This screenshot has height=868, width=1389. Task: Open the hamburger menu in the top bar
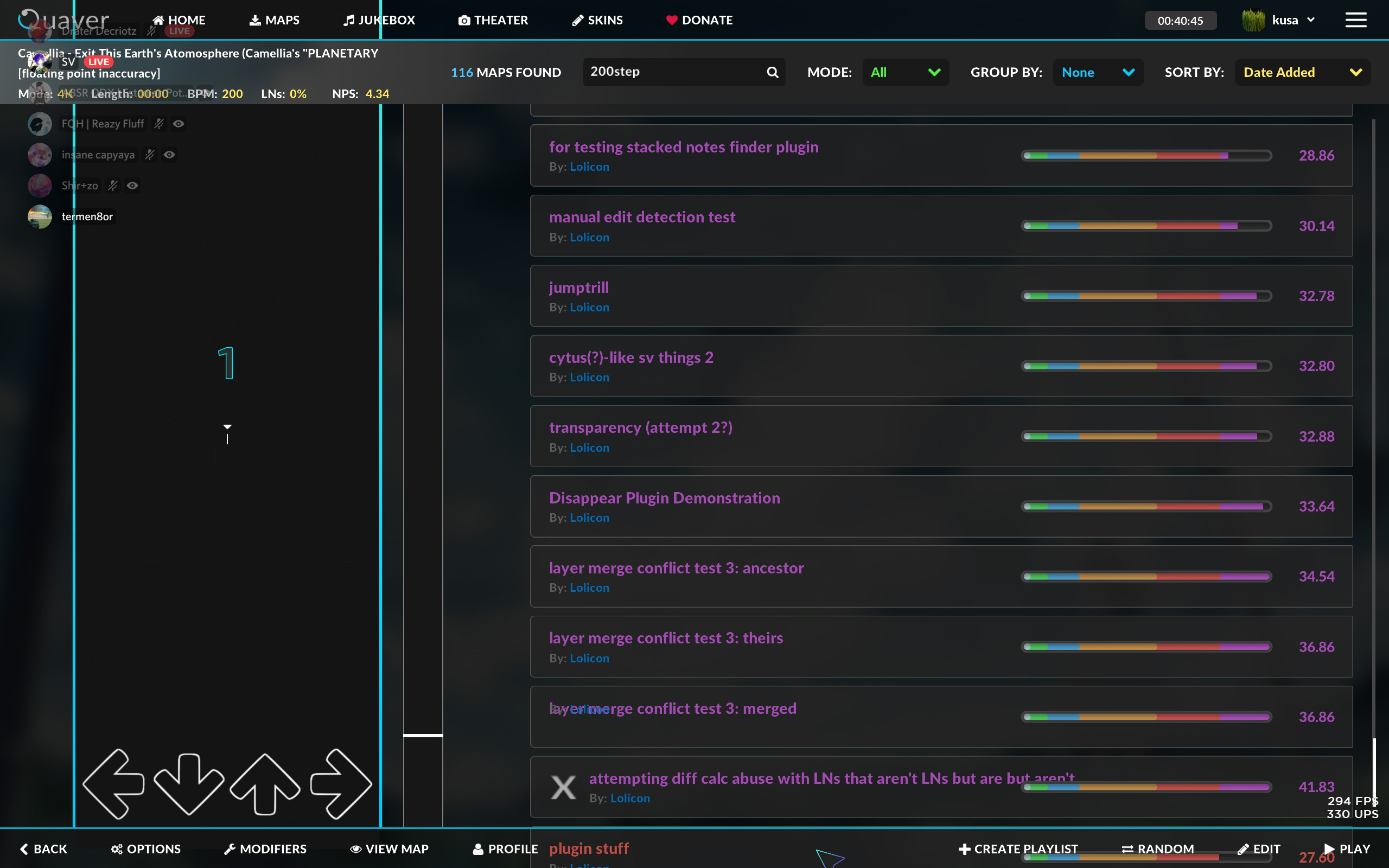pyautogui.click(x=1355, y=20)
